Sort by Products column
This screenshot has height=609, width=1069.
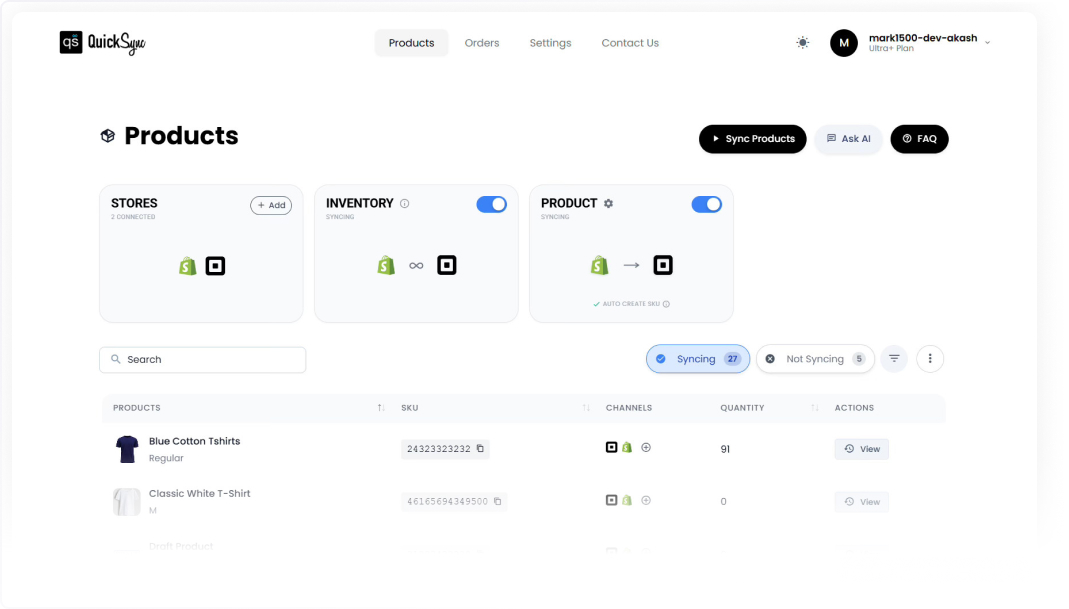pos(381,408)
